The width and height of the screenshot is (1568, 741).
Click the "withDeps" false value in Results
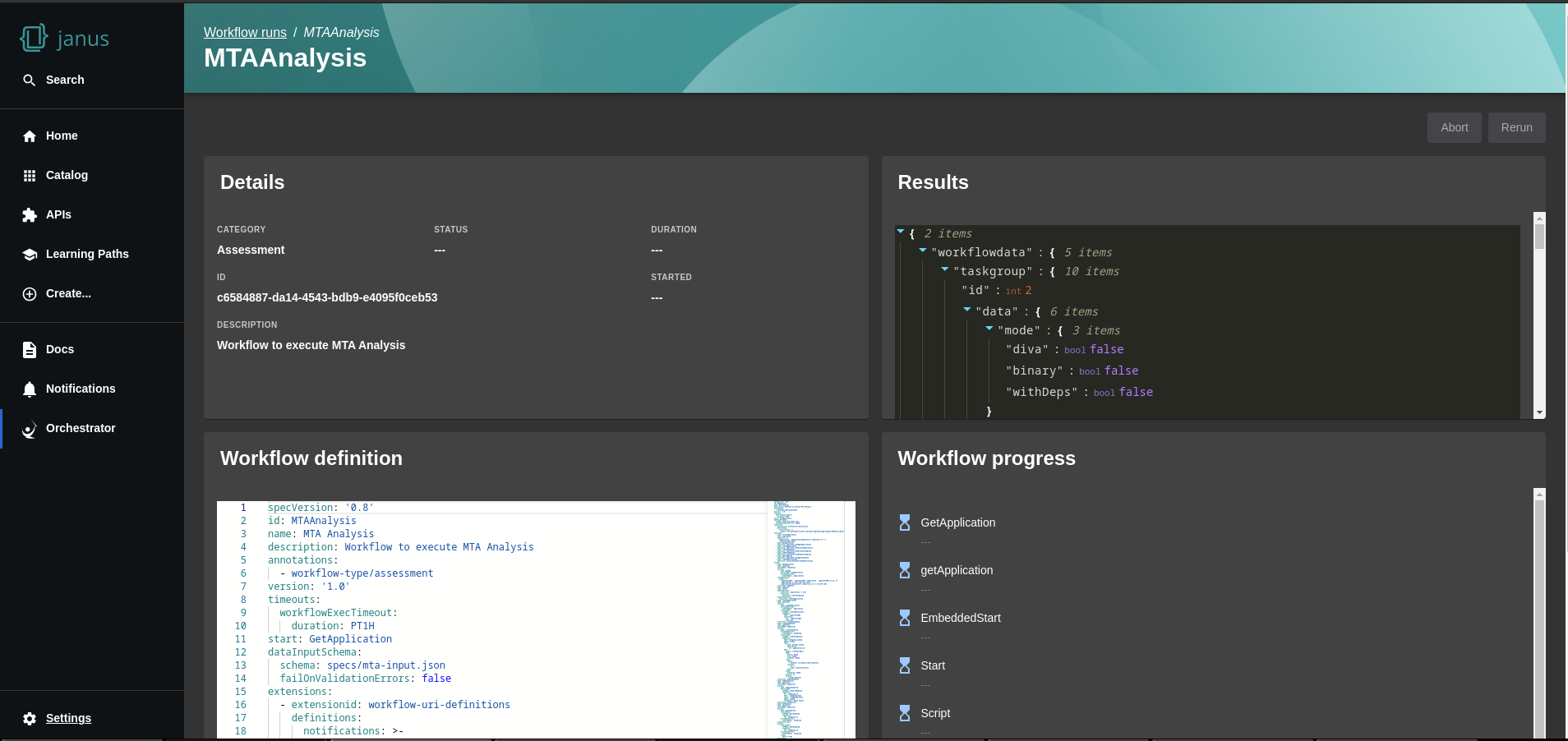(1136, 392)
